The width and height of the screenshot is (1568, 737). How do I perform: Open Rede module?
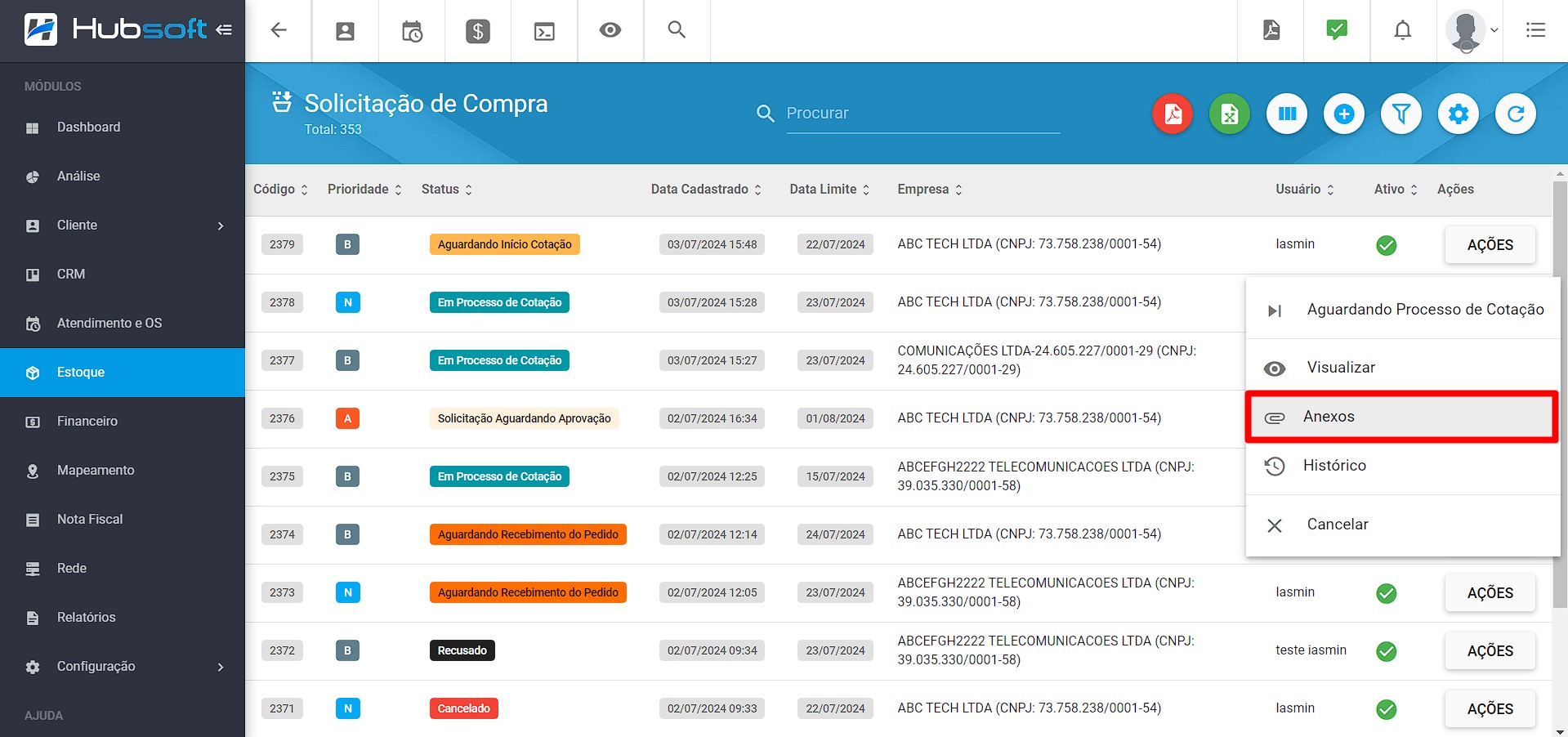(123, 569)
